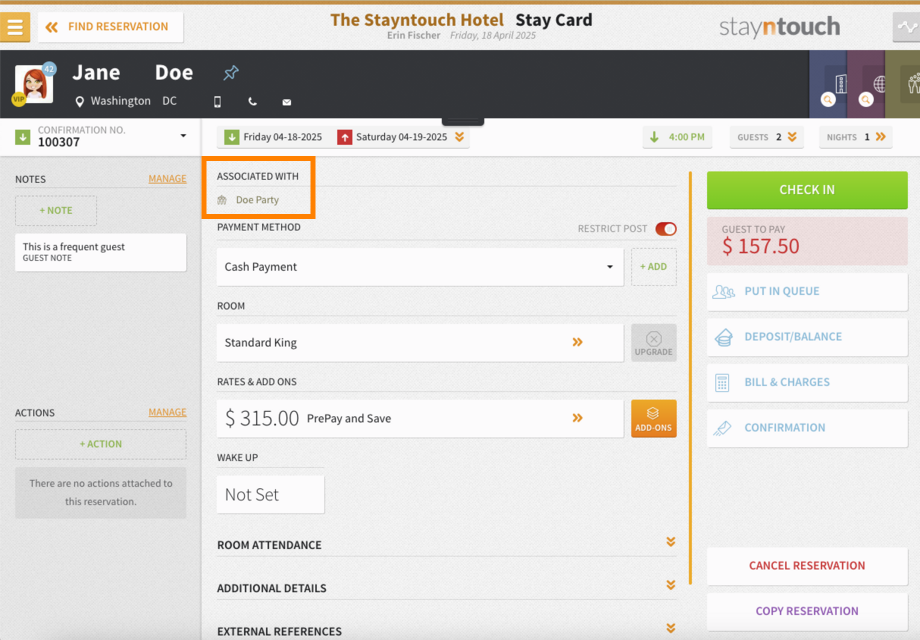Open the Add-Ons button
920x640 pixels.
coord(654,418)
